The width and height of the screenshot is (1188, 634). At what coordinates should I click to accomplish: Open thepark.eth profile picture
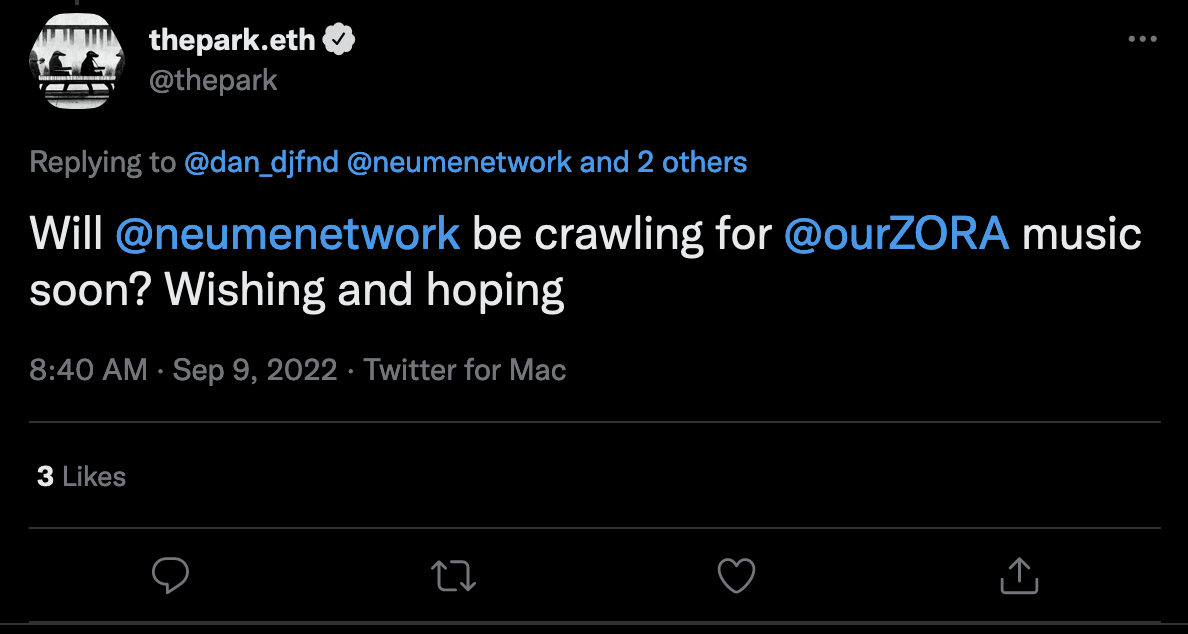click(76, 61)
